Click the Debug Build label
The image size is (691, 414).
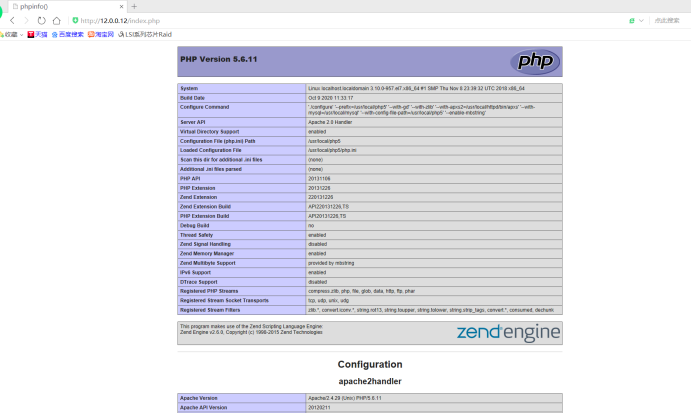coord(194,225)
